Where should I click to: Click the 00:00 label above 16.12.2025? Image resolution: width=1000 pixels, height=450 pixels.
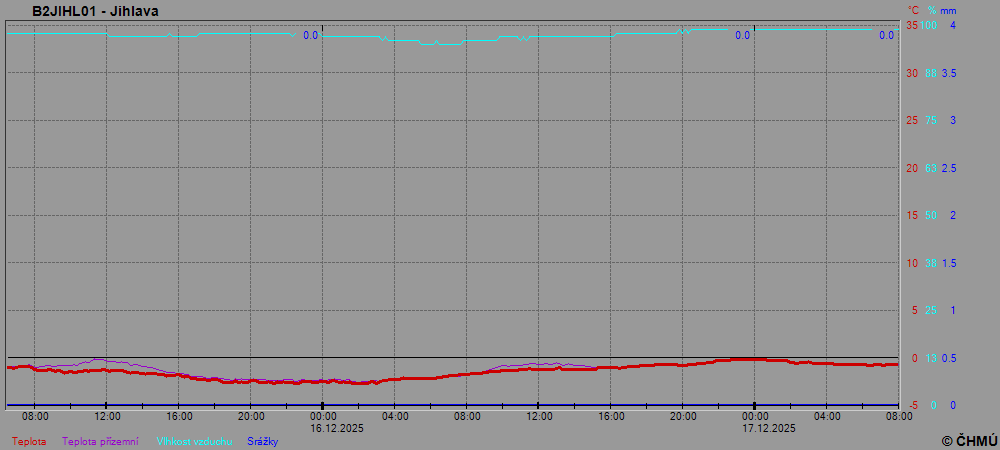click(x=323, y=416)
